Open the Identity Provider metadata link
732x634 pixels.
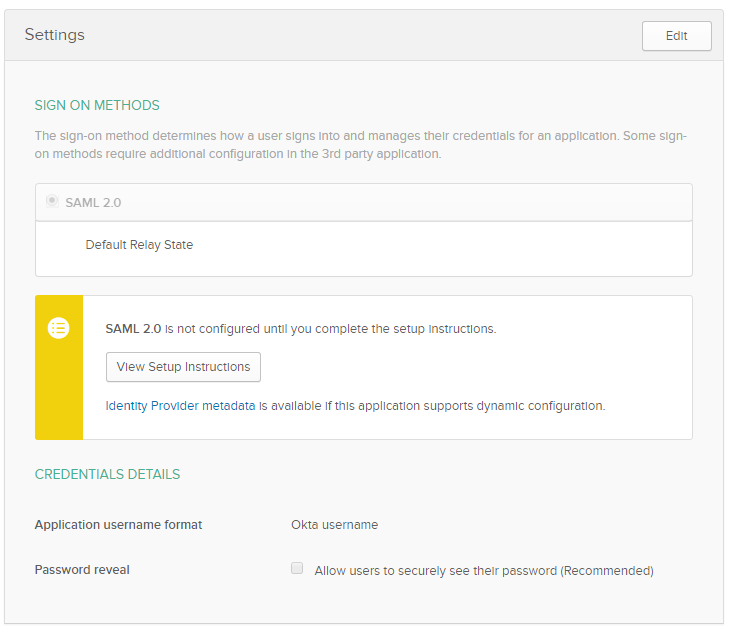[x=180, y=406]
